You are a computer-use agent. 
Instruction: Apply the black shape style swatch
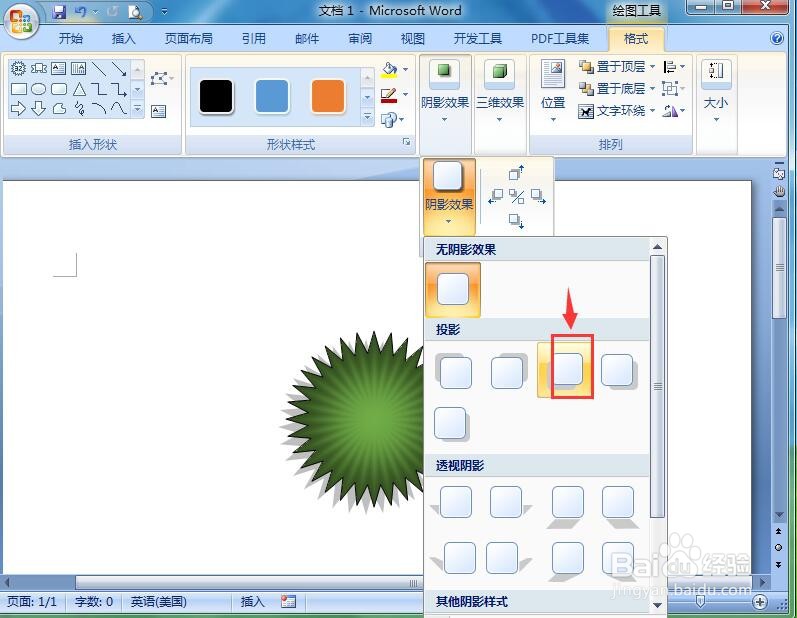[216, 96]
